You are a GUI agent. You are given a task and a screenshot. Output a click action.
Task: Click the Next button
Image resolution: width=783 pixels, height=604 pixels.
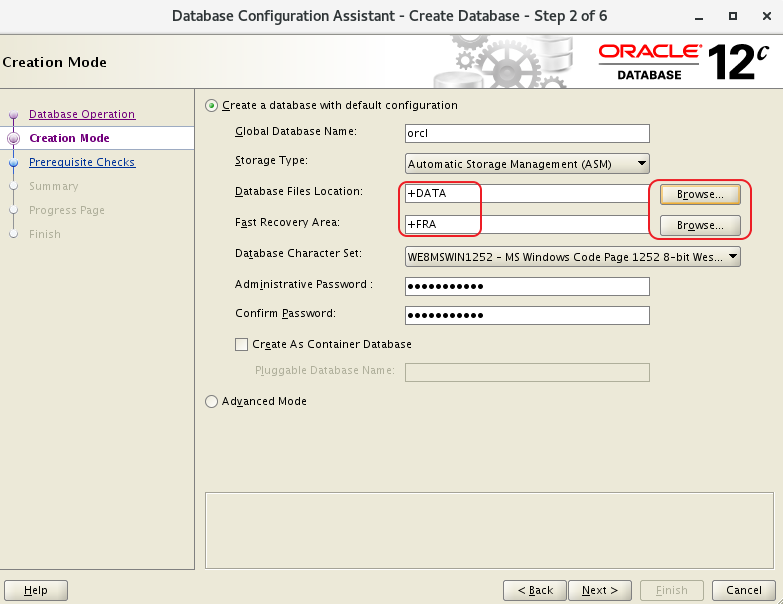(600, 590)
